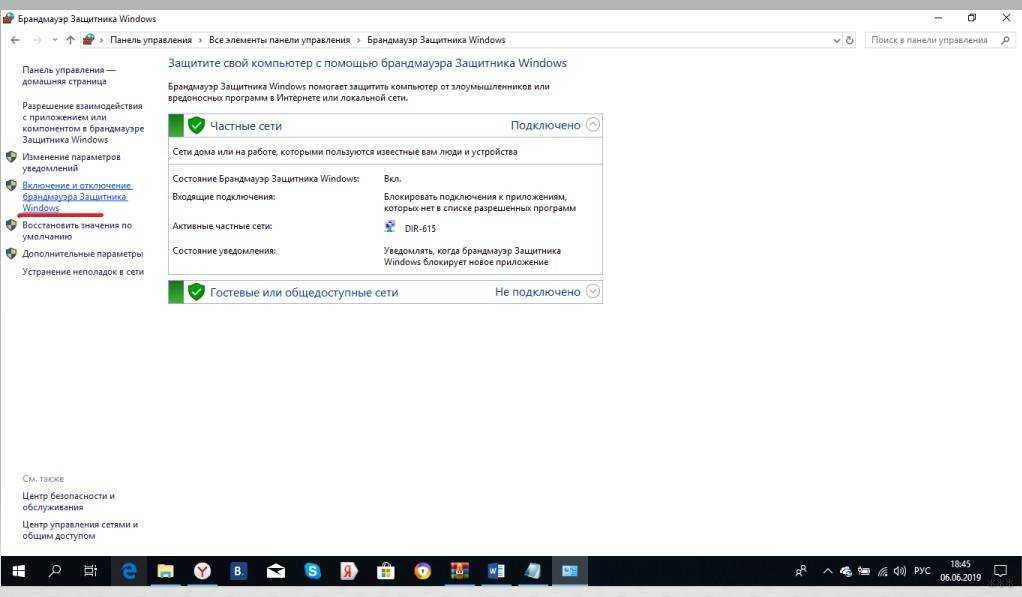Screen dimensions: 1022x597
Task: Refresh the control panel page
Action: [x=849, y=40]
